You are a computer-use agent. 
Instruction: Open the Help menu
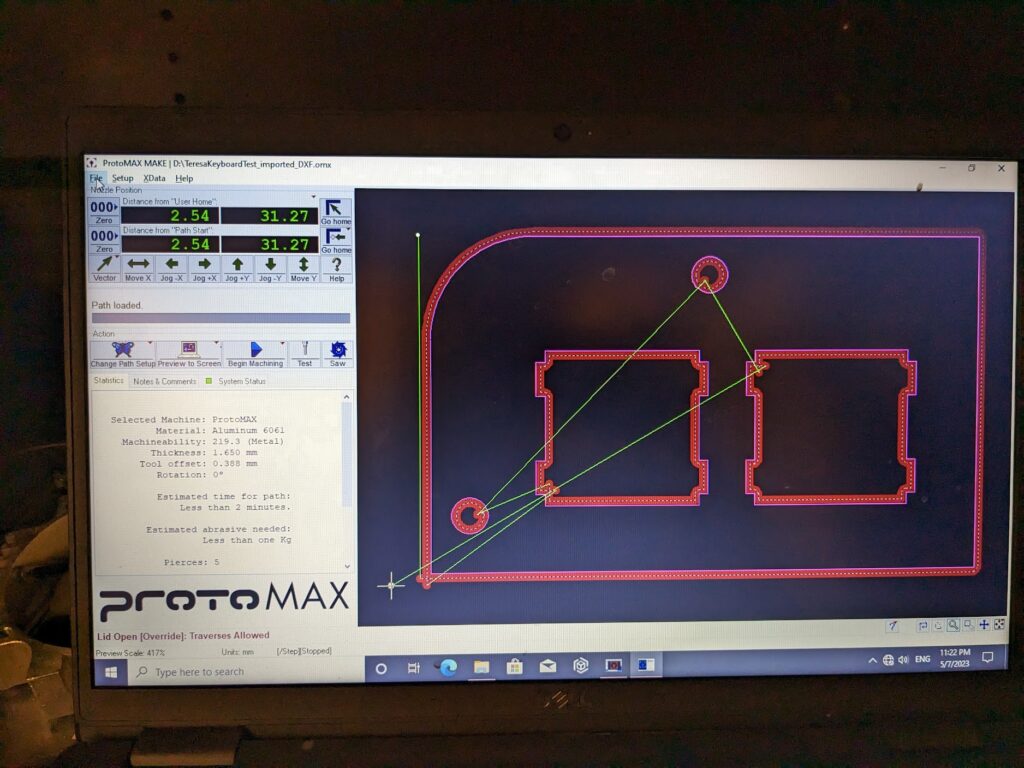pyautogui.click(x=184, y=178)
